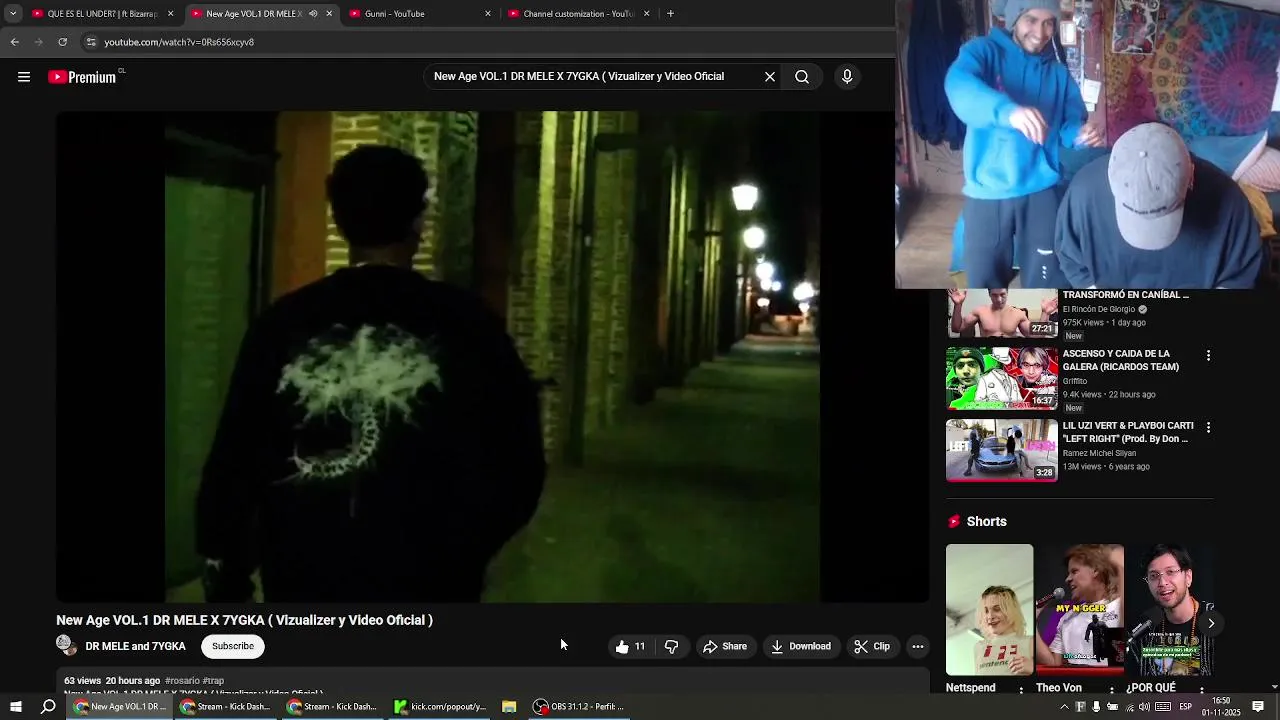
Task: Open File Explorer from taskbar
Action: 509,707
